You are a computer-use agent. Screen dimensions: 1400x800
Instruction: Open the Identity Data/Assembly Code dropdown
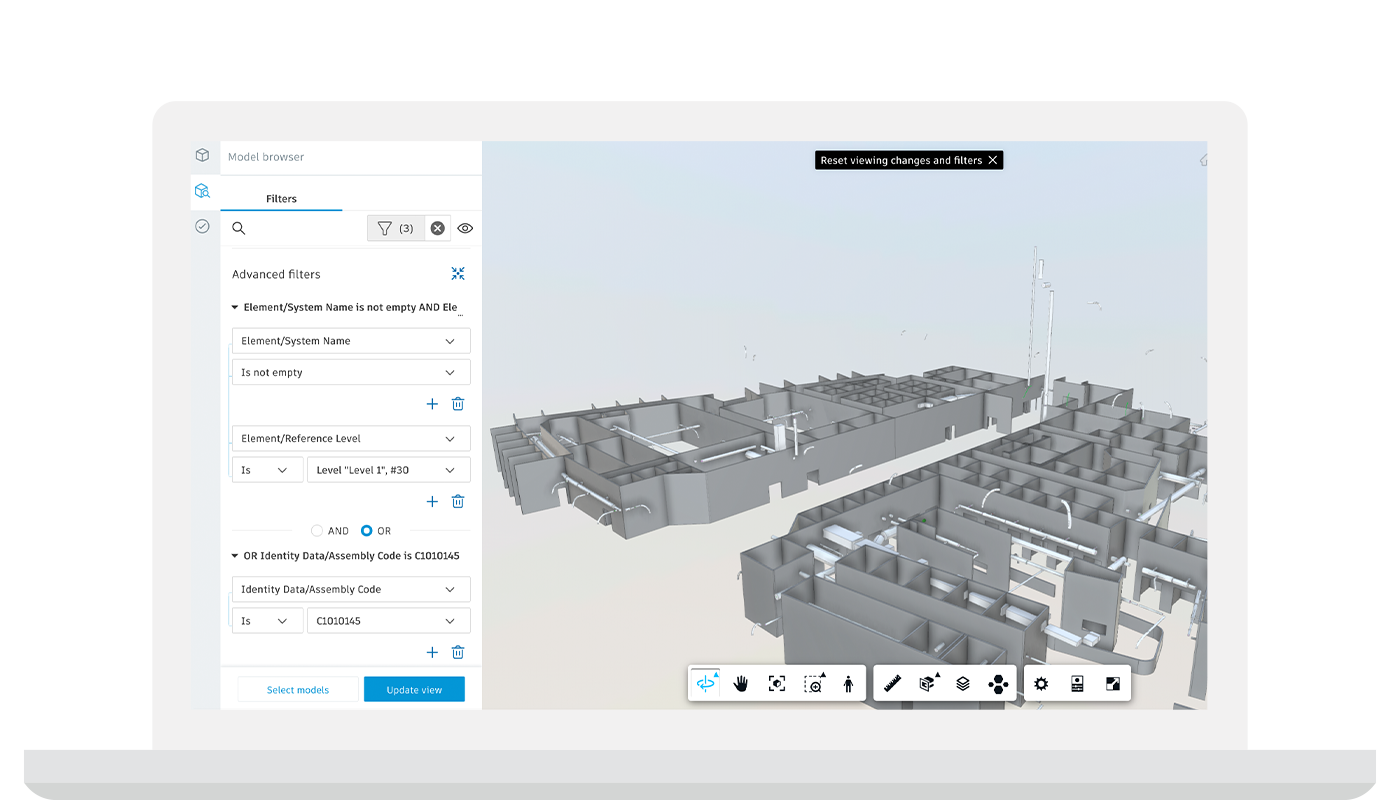351,589
